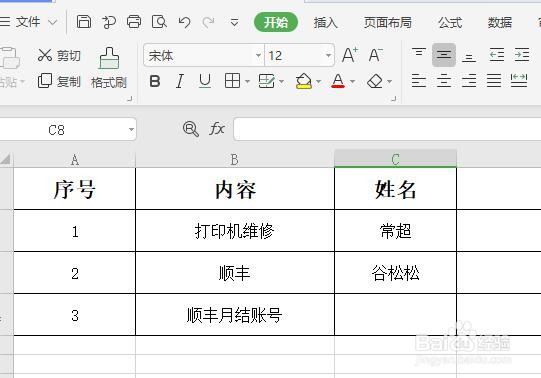Click the eraser clear icon

(x=375, y=81)
